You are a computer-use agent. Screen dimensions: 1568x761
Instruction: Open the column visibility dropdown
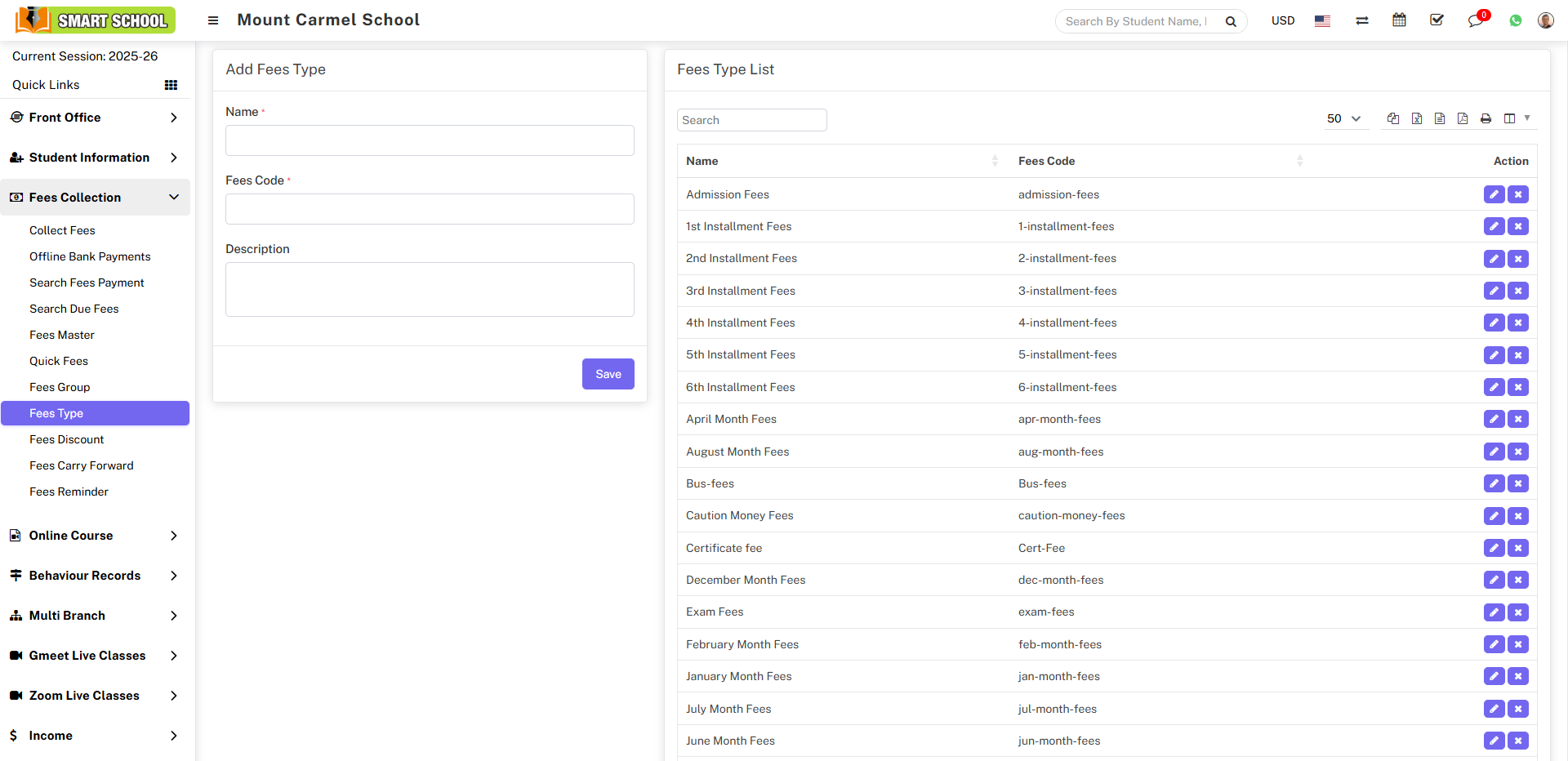pos(1517,119)
